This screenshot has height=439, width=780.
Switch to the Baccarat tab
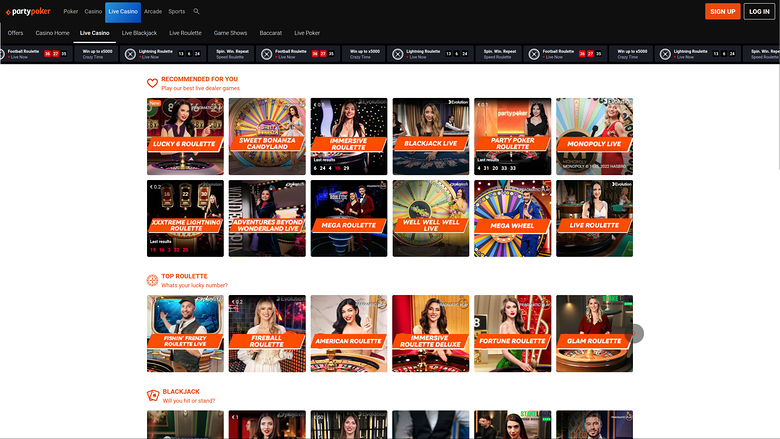click(271, 33)
